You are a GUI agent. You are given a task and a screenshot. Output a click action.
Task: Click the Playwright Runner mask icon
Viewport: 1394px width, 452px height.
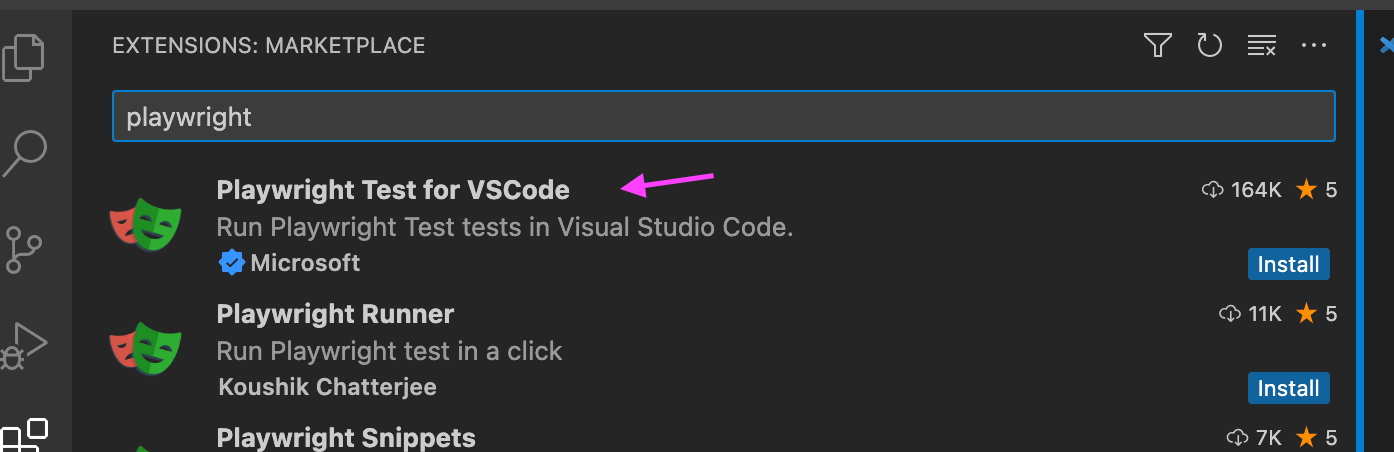point(146,349)
